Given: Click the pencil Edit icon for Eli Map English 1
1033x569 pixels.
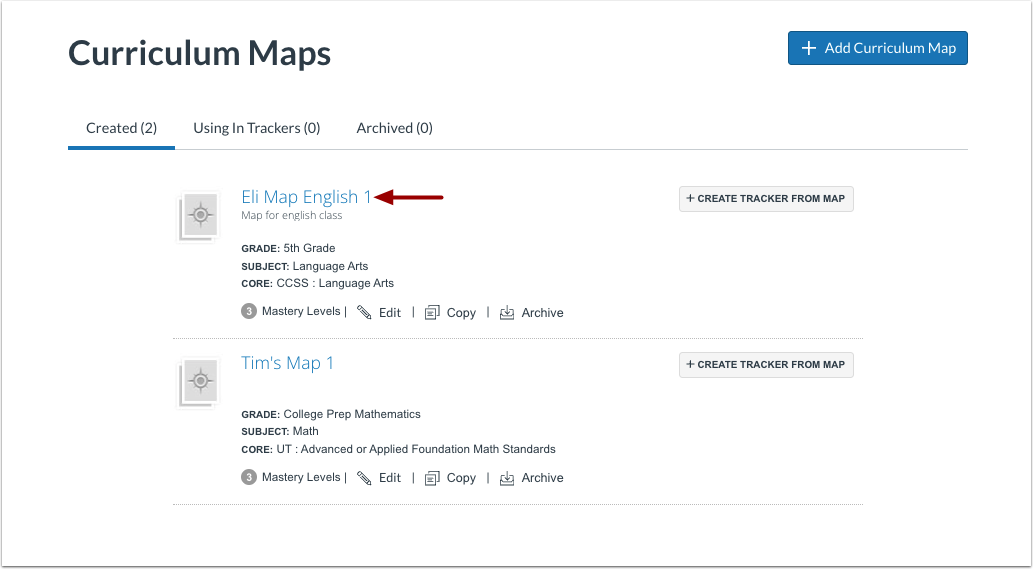Looking at the screenshot, I should coord(364,312).
